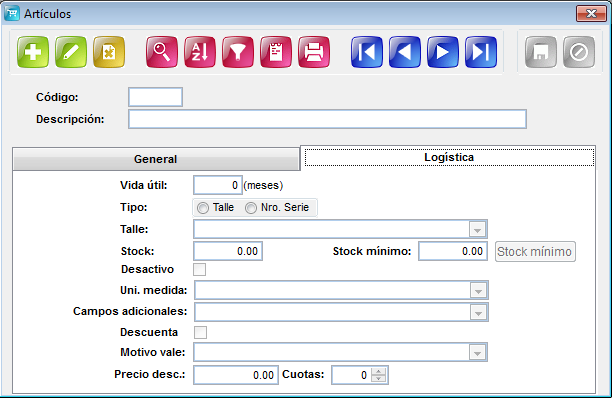Click the Stock mínimo button

point(535,252)
